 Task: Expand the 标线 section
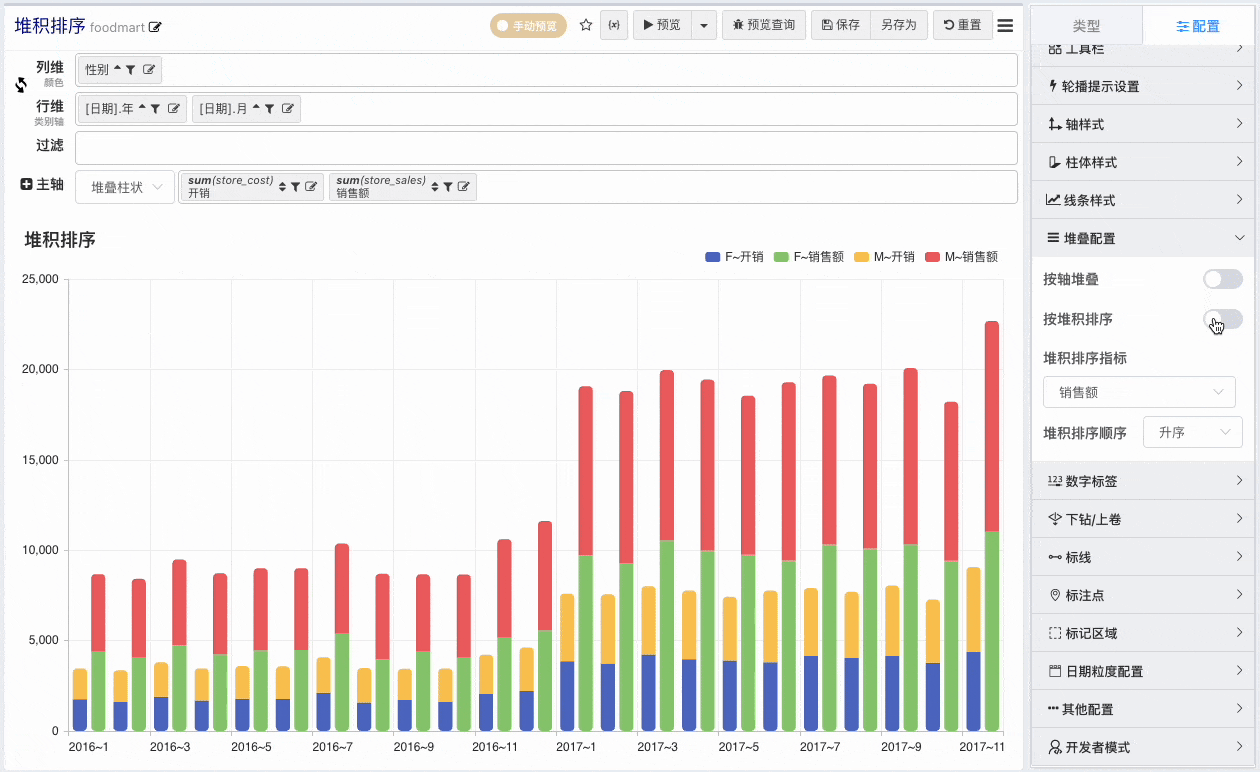coord(1145,557)
